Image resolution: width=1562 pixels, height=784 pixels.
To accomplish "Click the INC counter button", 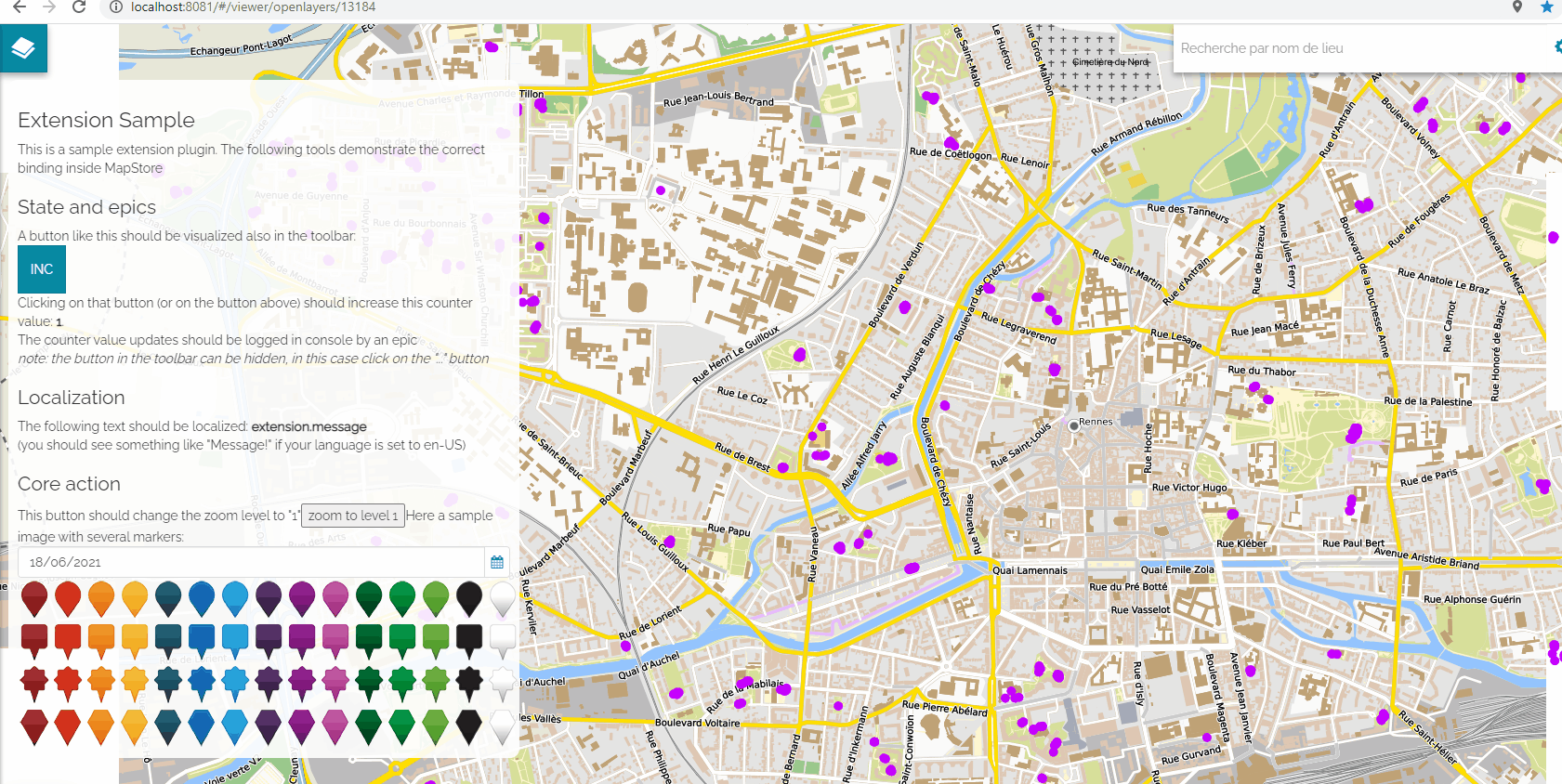I will [x=42, y=269].
